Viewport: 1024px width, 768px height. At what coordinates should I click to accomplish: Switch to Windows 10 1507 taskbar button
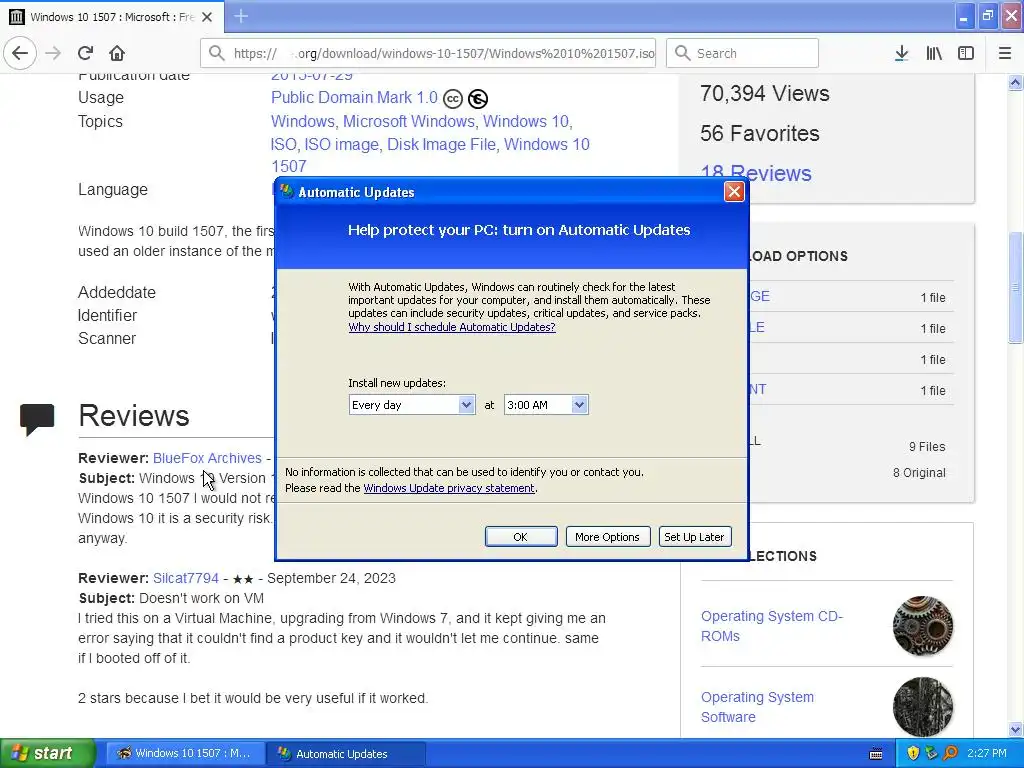(x=185, y=753)
